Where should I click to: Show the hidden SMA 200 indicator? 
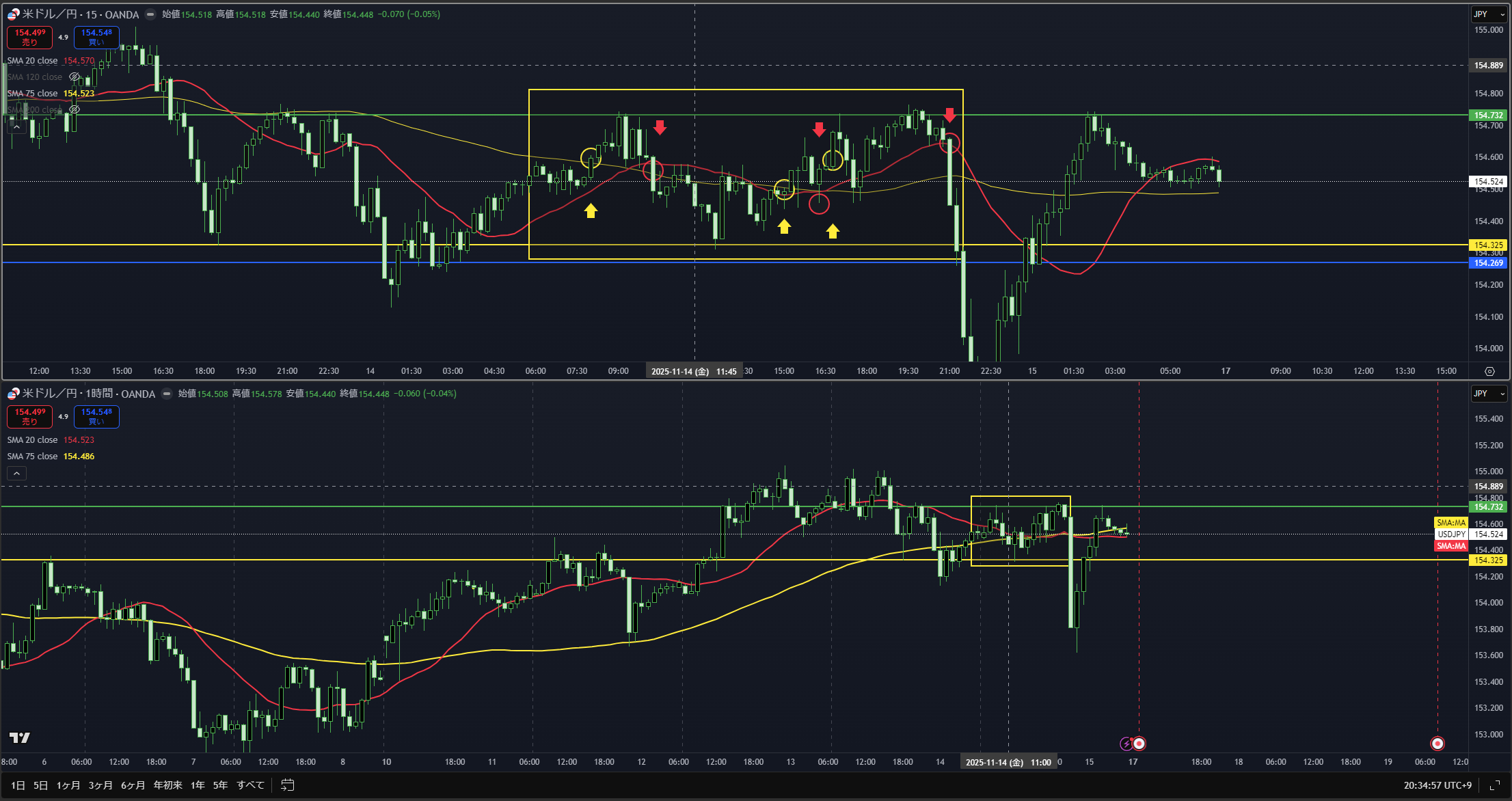75,109
